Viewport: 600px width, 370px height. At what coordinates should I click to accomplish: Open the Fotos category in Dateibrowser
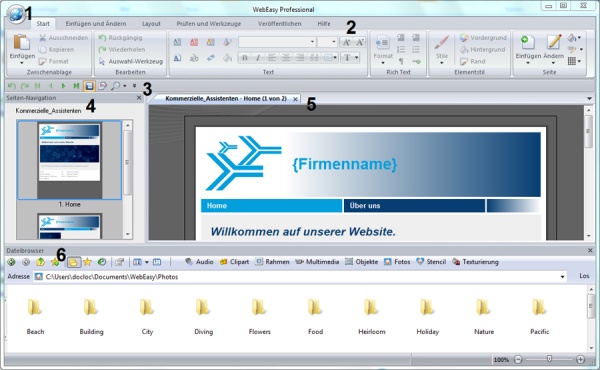397,262
